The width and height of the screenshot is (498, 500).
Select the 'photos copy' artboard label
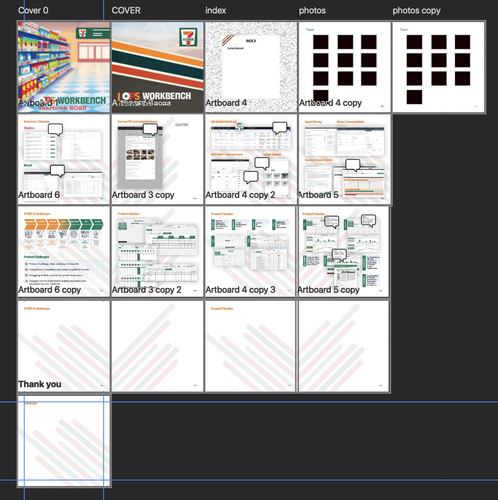tap(416, 11)
